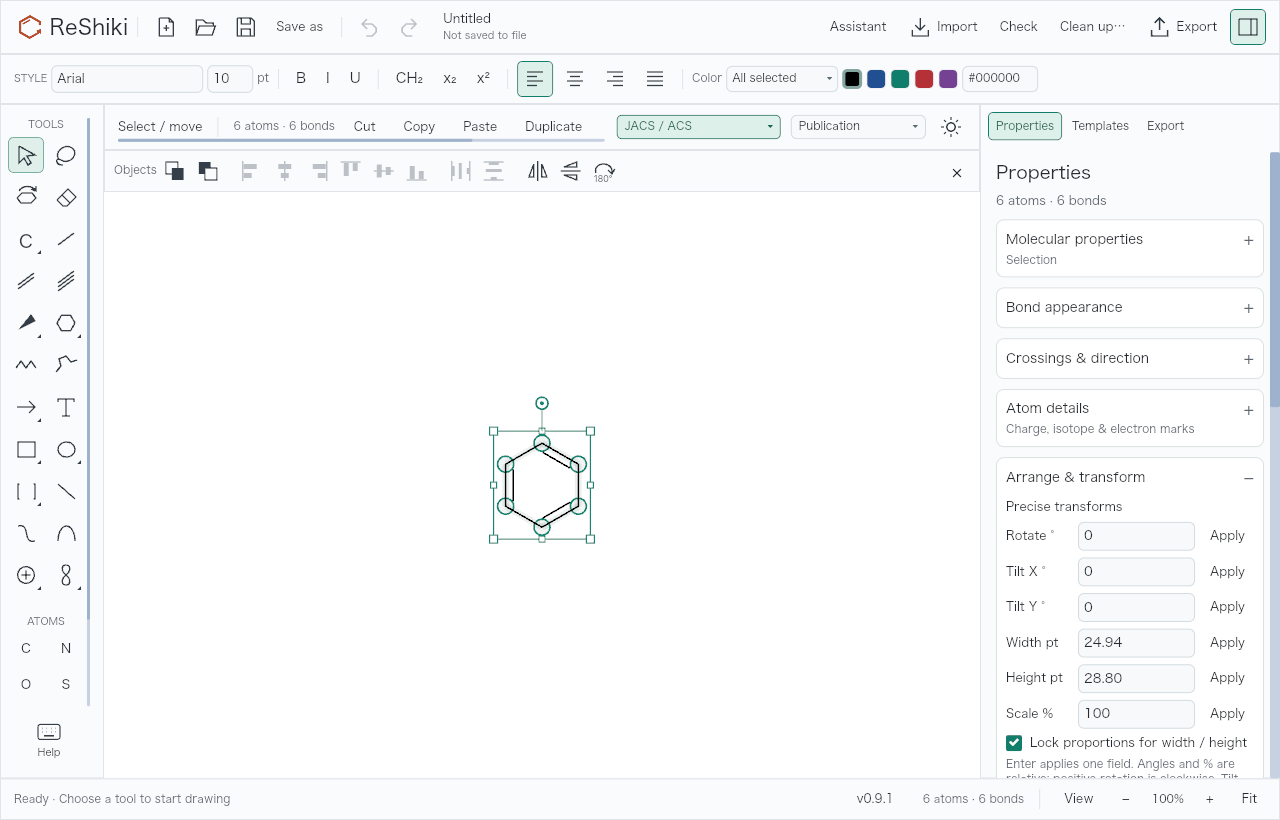The image size is (1280, 820).
Task: Select the S-curve tool
Action: [x=26, y=533]
